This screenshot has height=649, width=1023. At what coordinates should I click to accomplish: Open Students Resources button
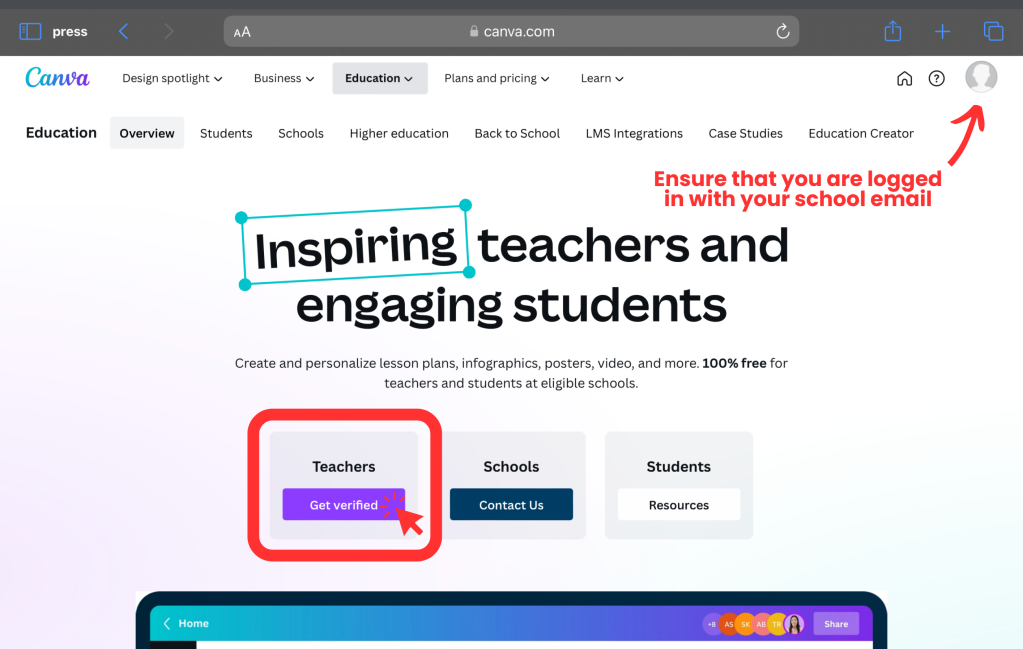679,504
